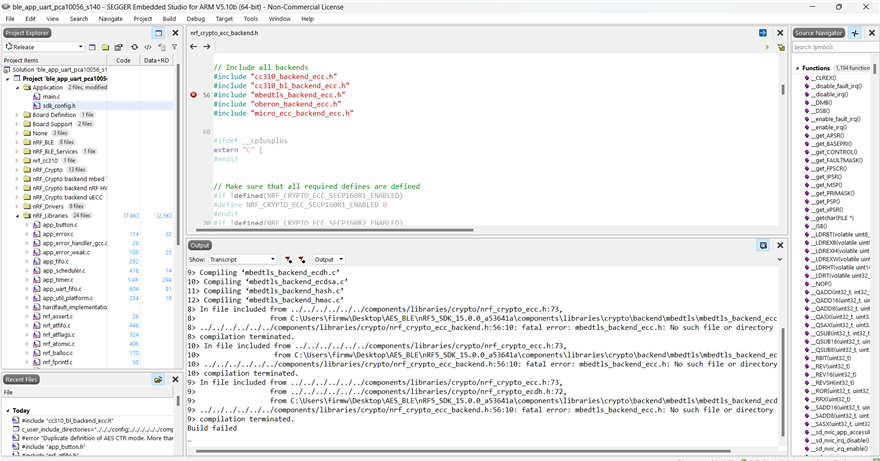Screen dimensions: 880x461
Task: Select nrf_balloc.c in the project tree
Action: [x=57, y=353]
